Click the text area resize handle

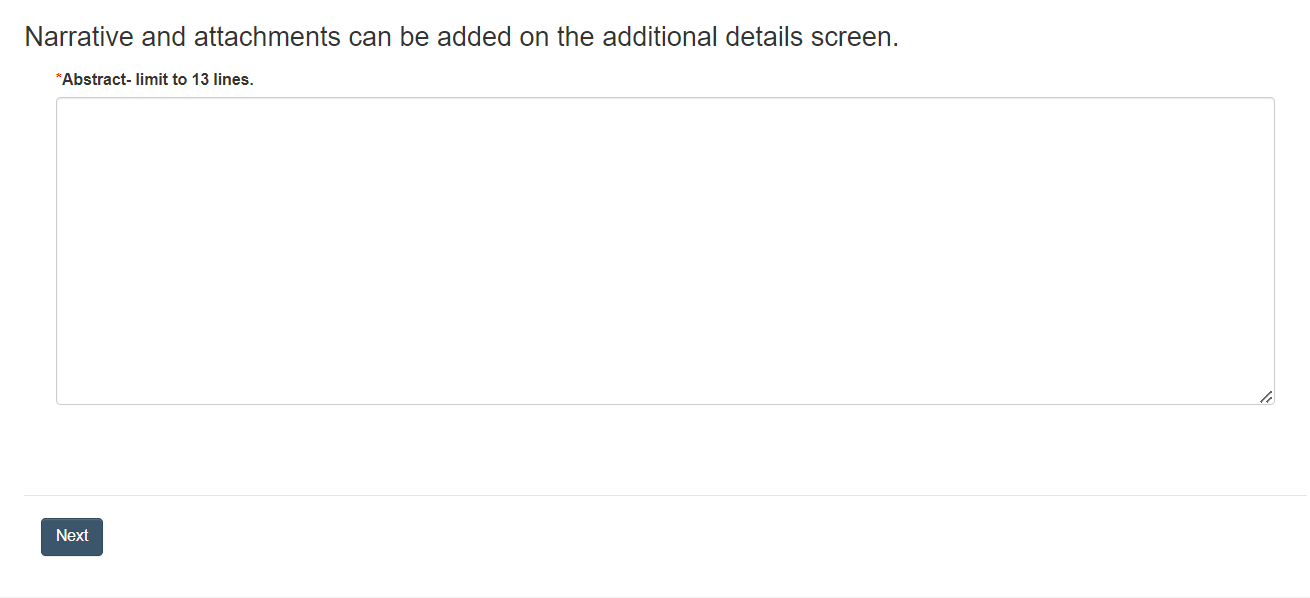point(1266,397)
